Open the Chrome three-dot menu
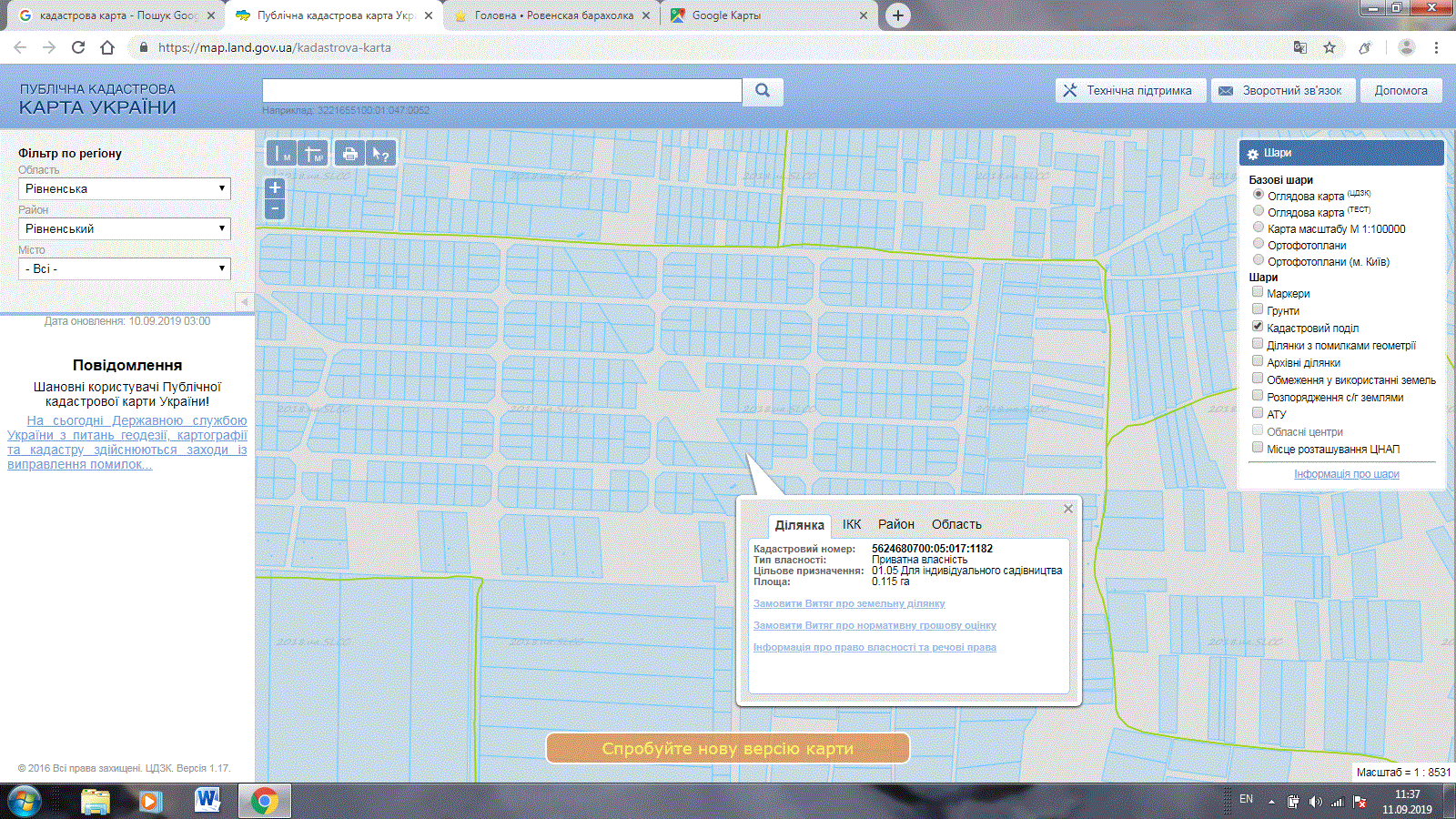This screenshot has height=819, width=1456. click(x=1436, y=47)
